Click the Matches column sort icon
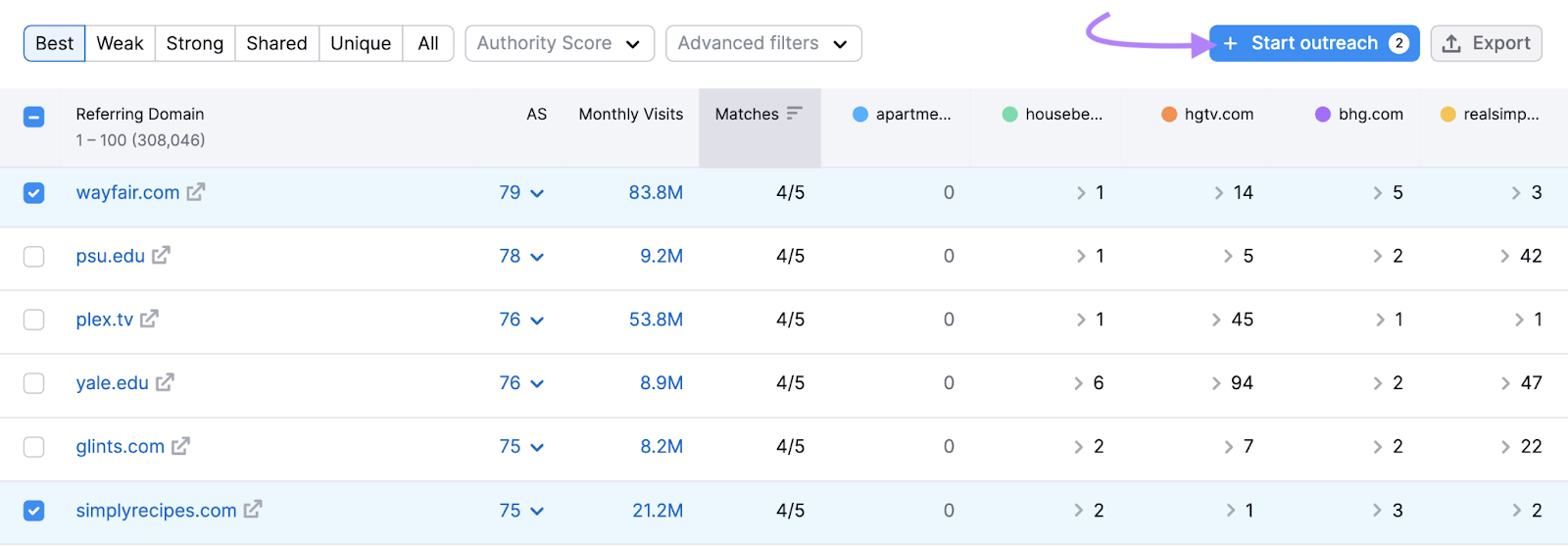 point(794,114)
